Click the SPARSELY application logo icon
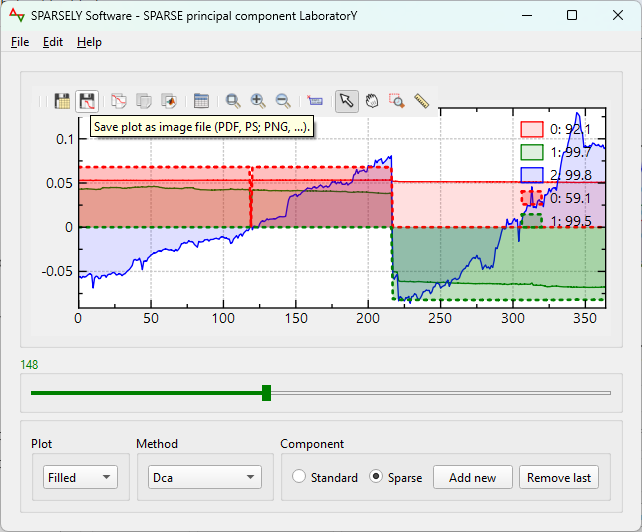 pyautogui.click(x=17, y=16)
